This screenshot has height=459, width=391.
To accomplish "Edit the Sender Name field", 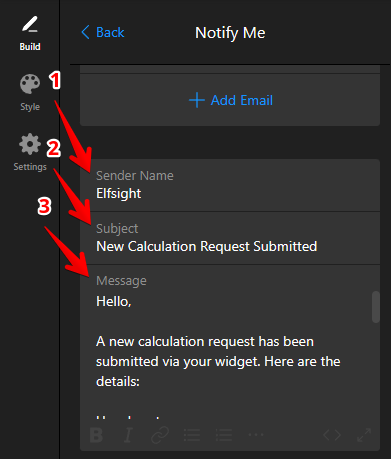I will tap(230, 185).
